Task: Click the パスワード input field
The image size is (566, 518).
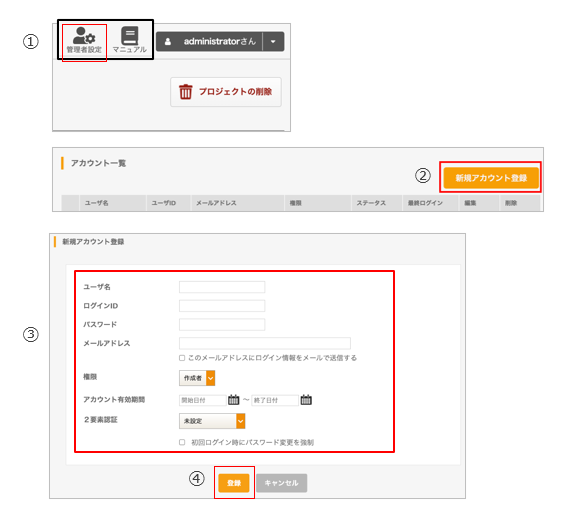Action: pyautogui.click(x=222, y=325)
